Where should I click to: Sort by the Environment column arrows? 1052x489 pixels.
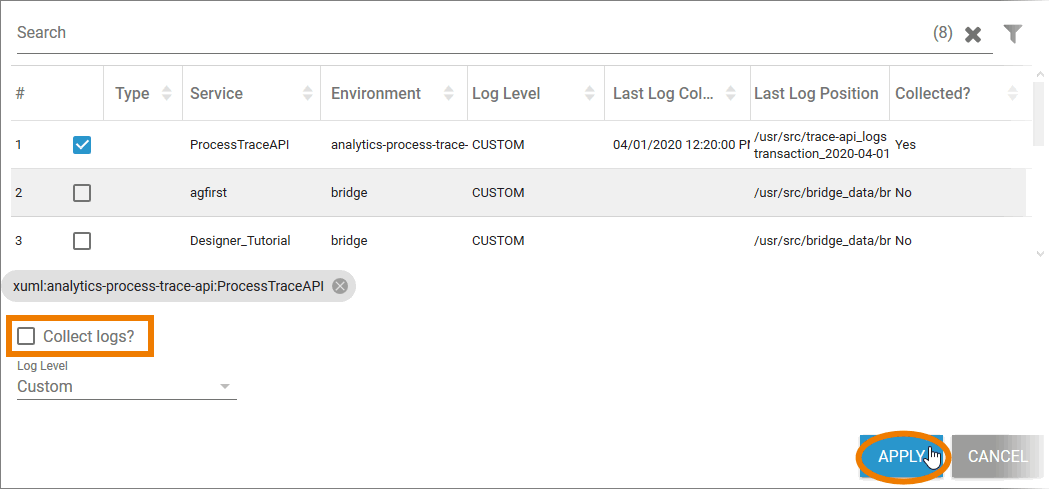pyautogui.click(x=453, y=93)
